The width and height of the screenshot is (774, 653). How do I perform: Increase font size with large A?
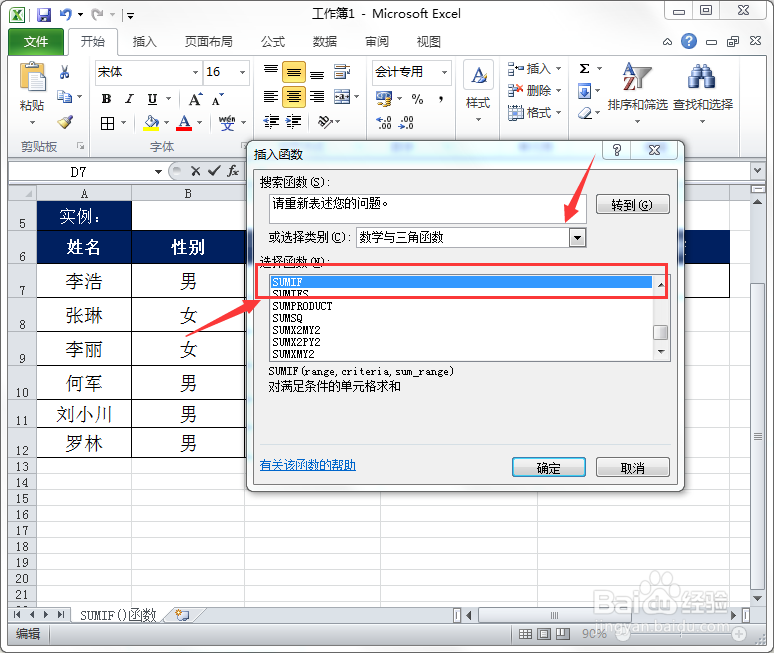pyautogui.click(x=195, y=99)
